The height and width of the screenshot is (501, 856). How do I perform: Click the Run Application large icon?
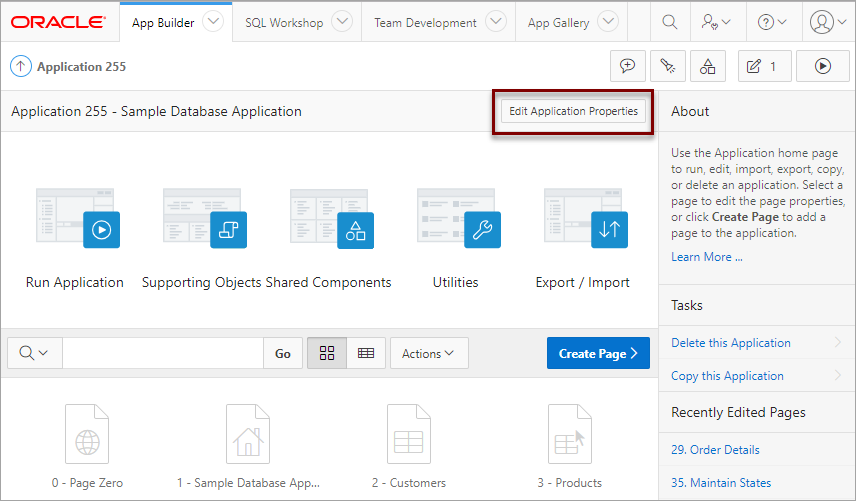pos(78,218)
